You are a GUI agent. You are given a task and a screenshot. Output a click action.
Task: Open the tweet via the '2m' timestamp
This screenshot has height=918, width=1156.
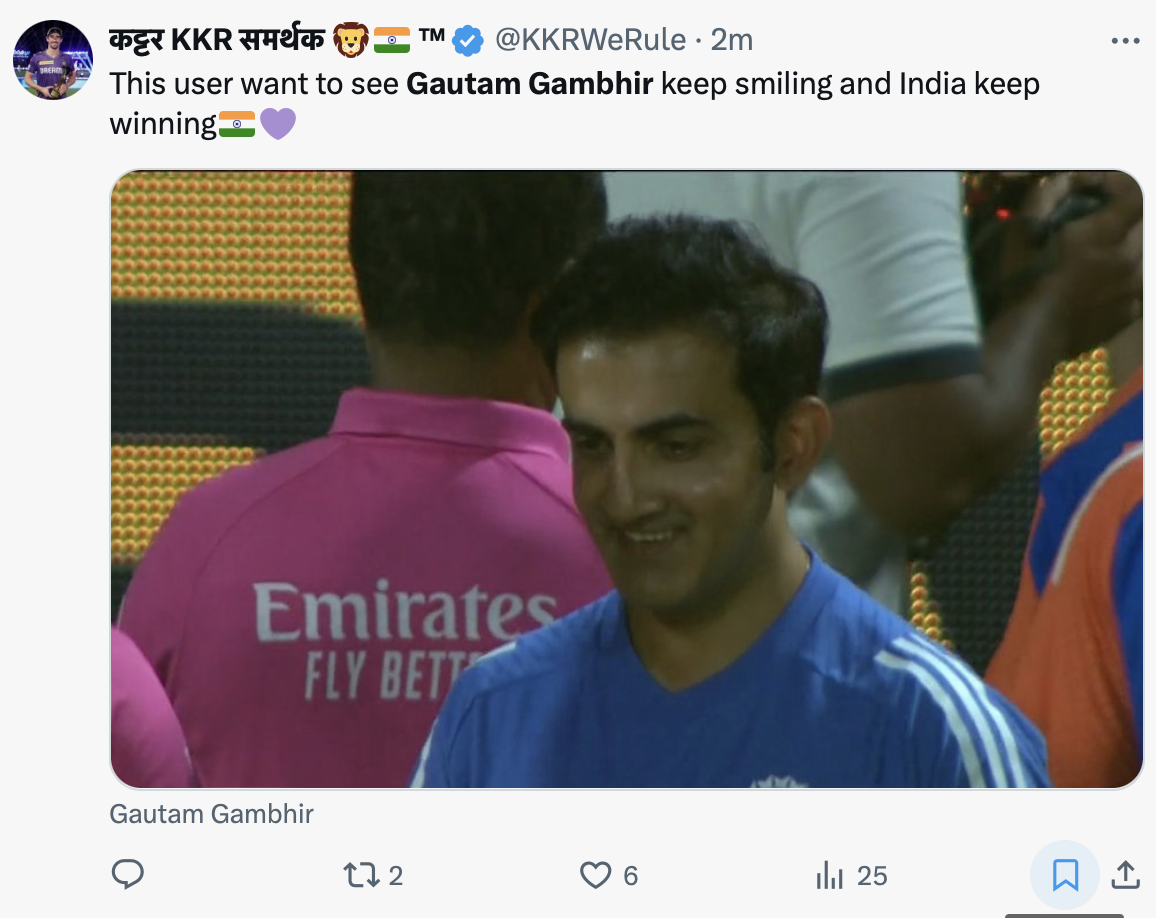[x=731, y=40]
